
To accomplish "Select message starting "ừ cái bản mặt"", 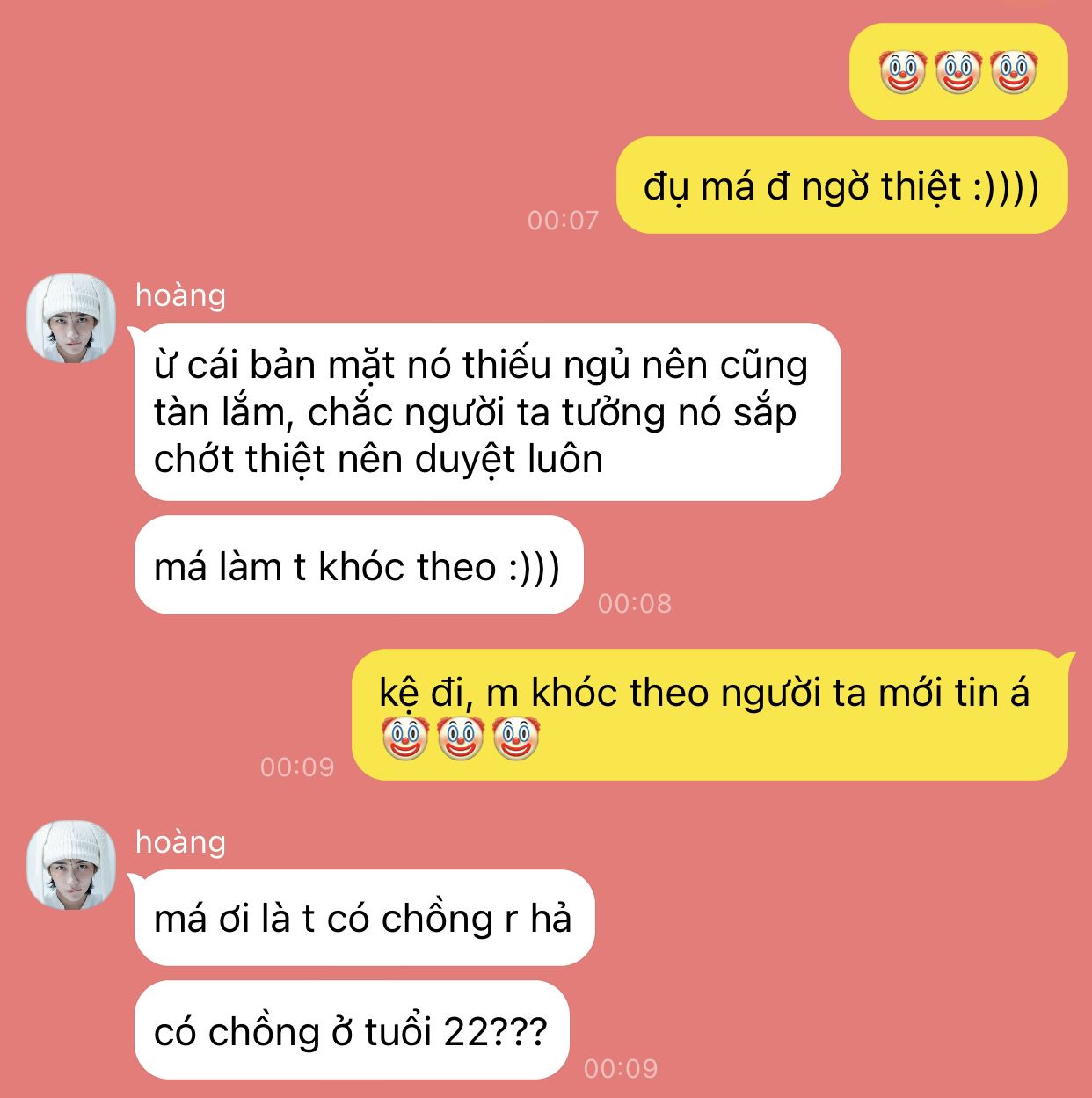I will click(x=487, y=412).
